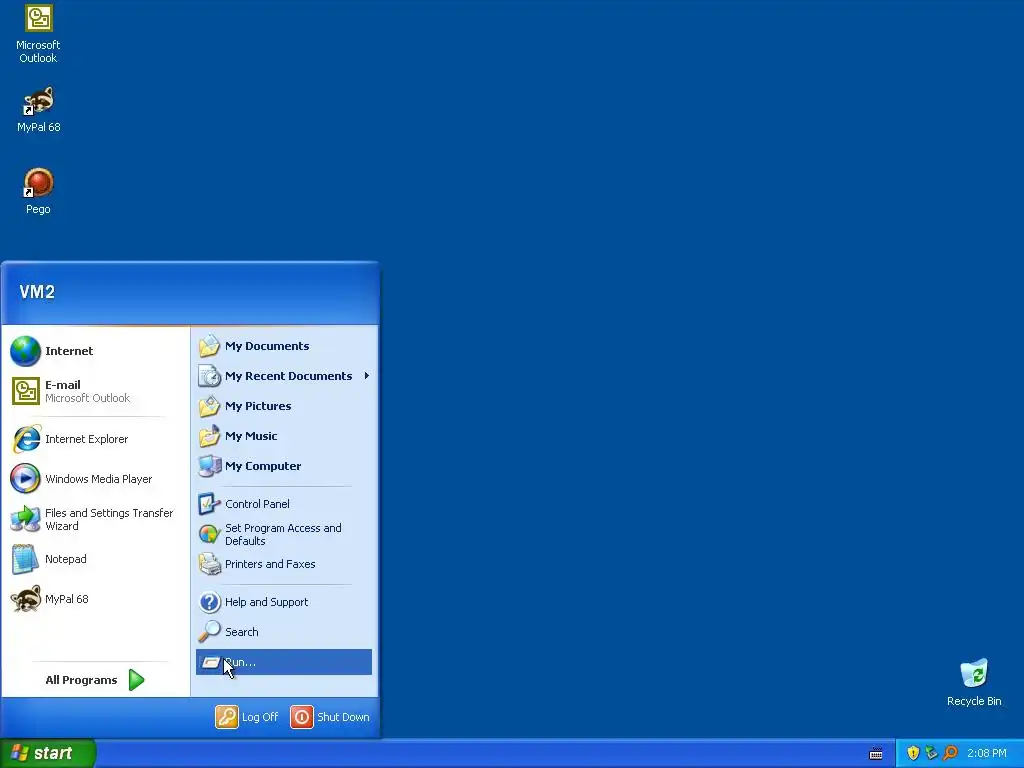
Task: Select the E-mail entry in Start menu
Action: (x=96, y=391)
